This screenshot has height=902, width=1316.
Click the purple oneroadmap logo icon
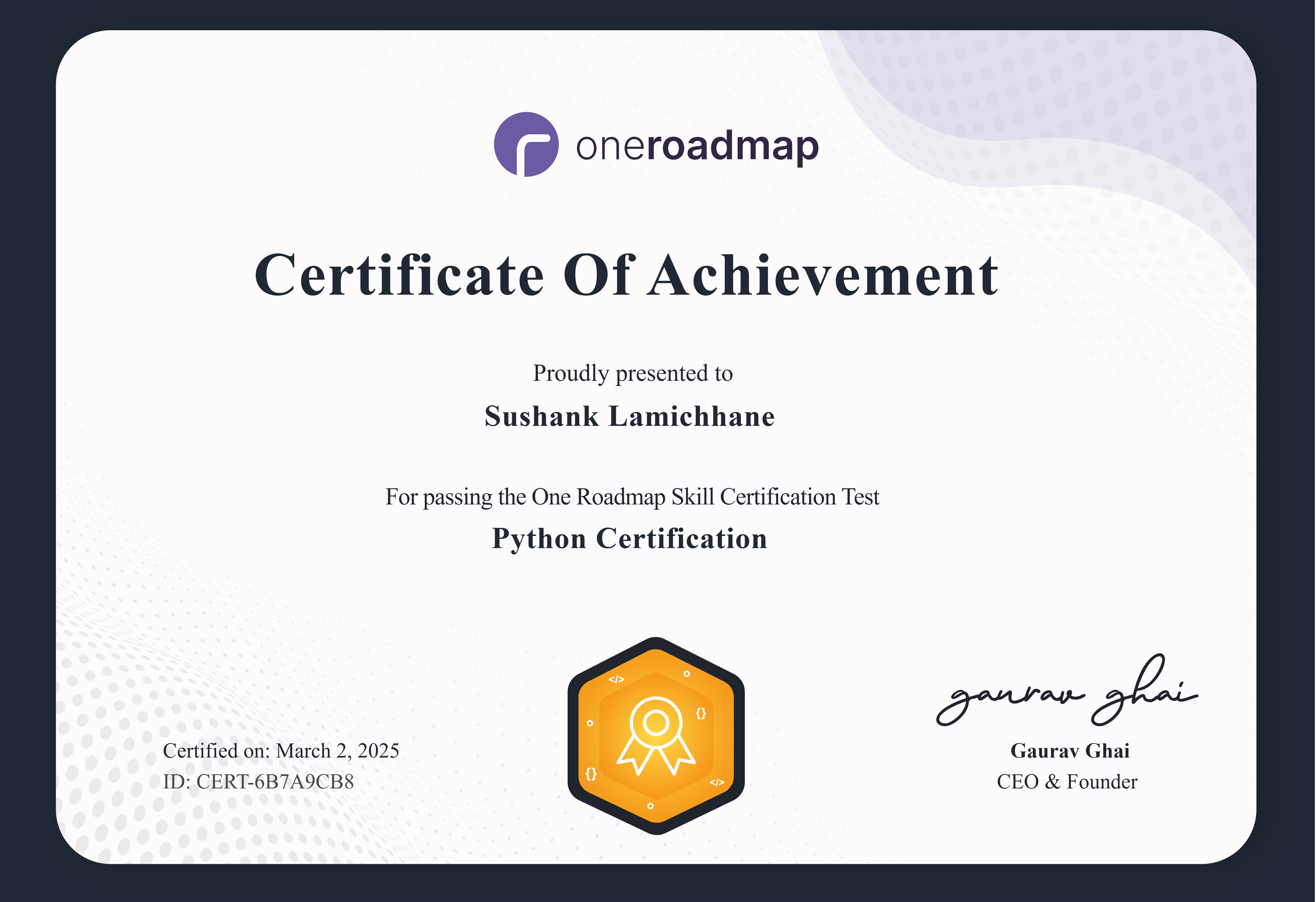pos(526,144)
